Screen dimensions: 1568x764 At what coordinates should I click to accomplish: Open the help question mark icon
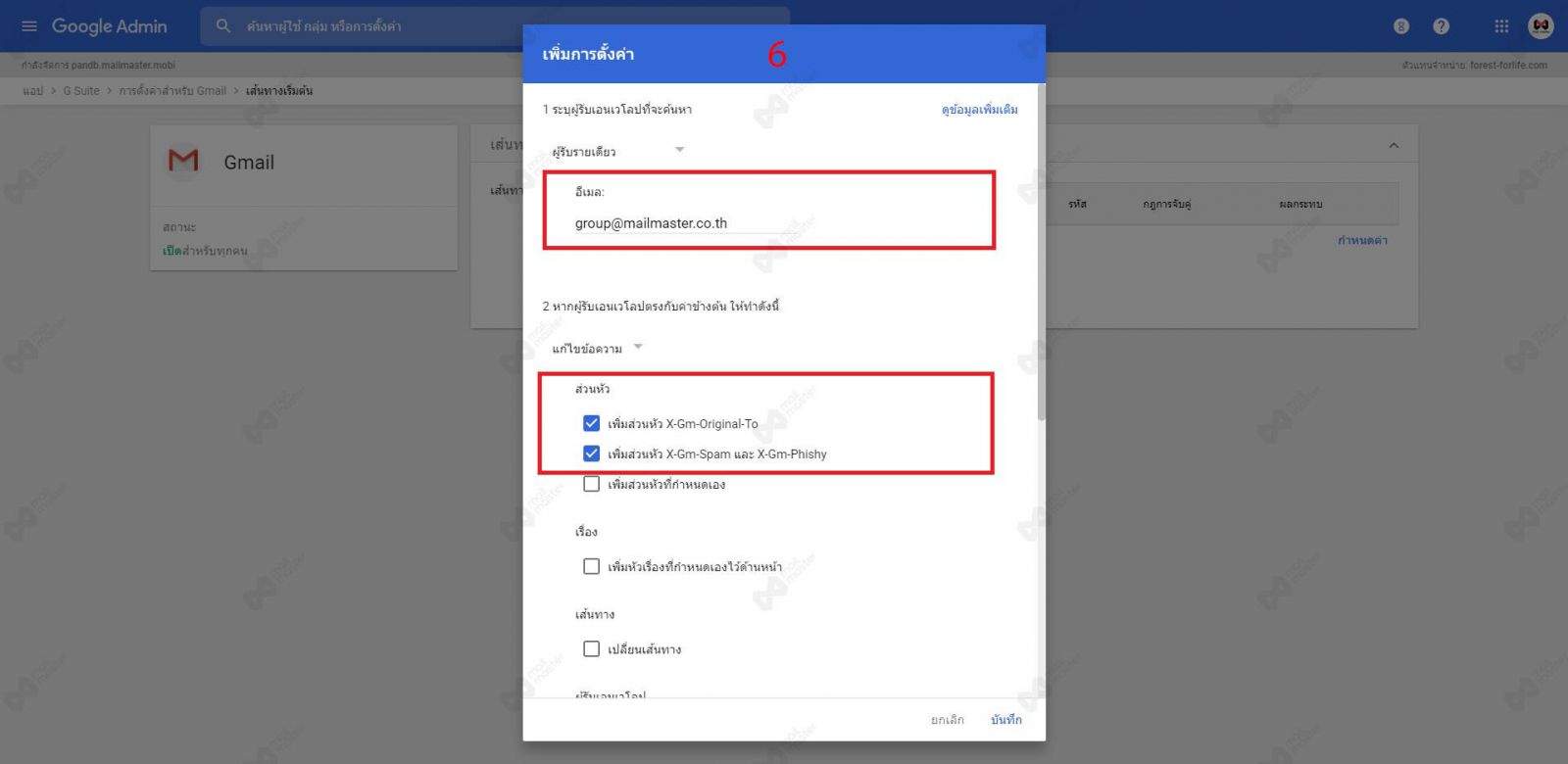[1441, 26]
